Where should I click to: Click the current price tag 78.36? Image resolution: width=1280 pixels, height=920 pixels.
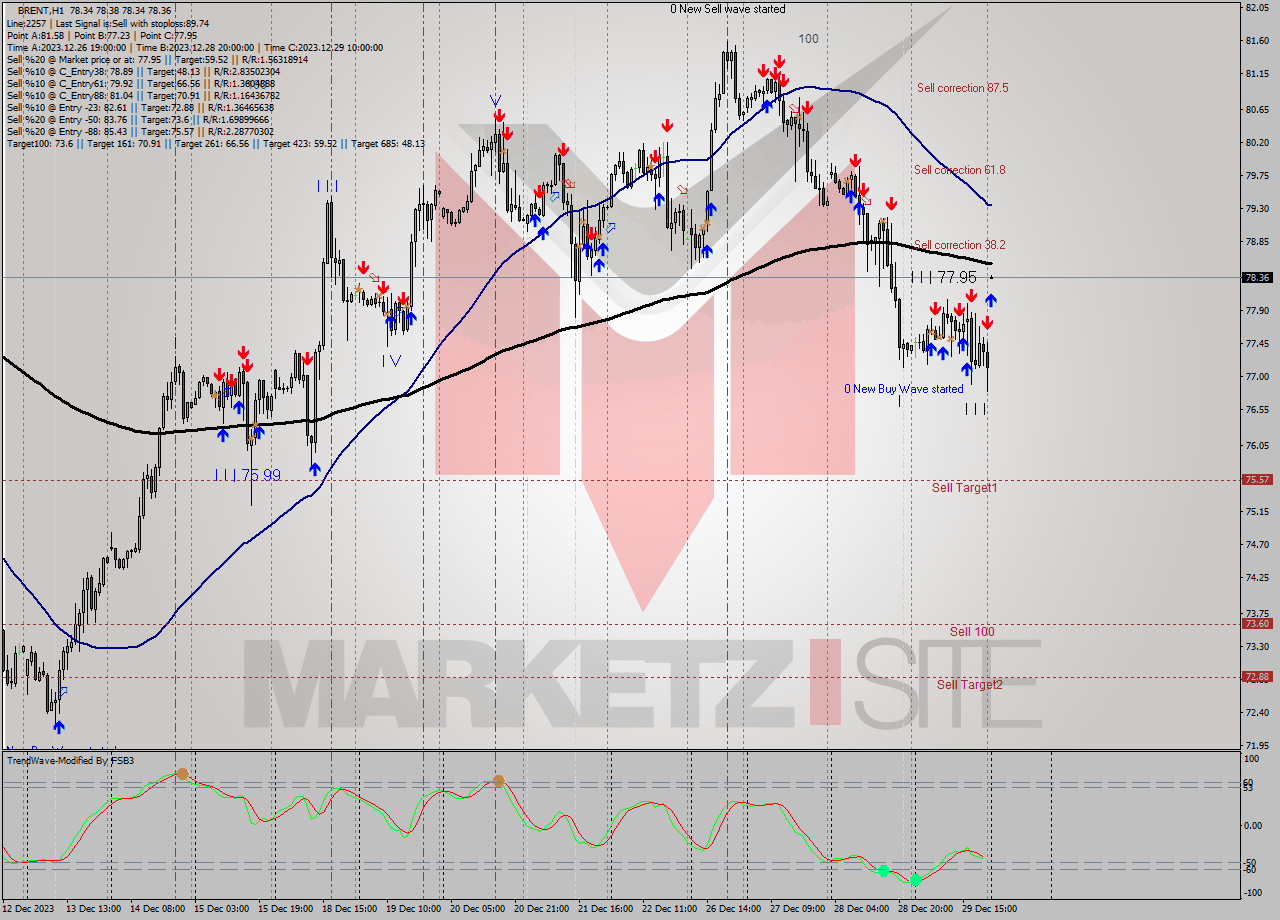click(1257, 278)
